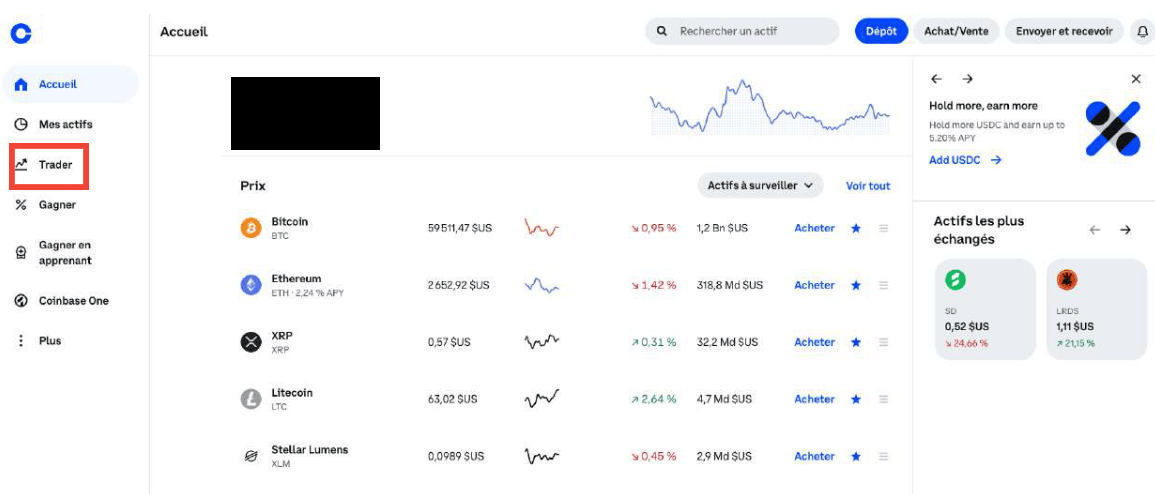Click the Bitcoin coin icon
Screen dimensions: 1155x494
(250, 229)
